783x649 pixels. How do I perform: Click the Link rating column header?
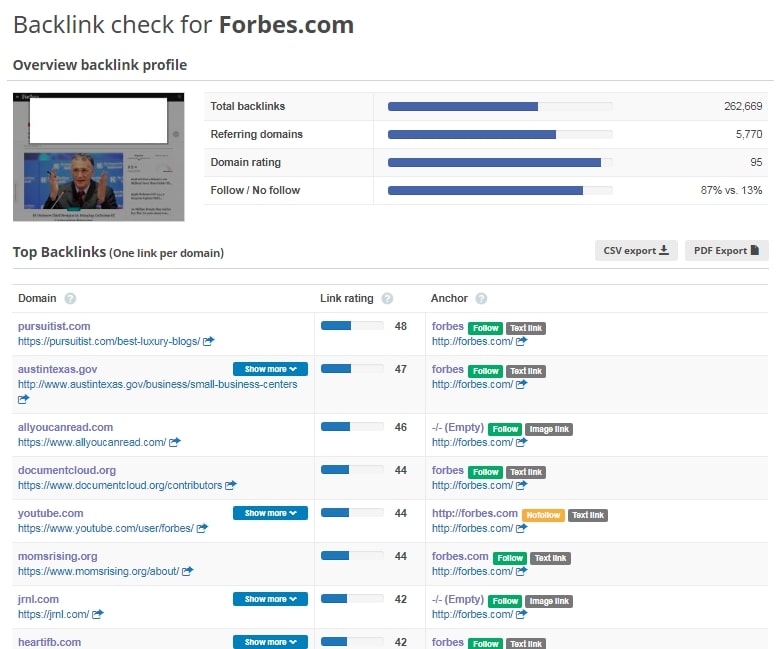[347, 298]
